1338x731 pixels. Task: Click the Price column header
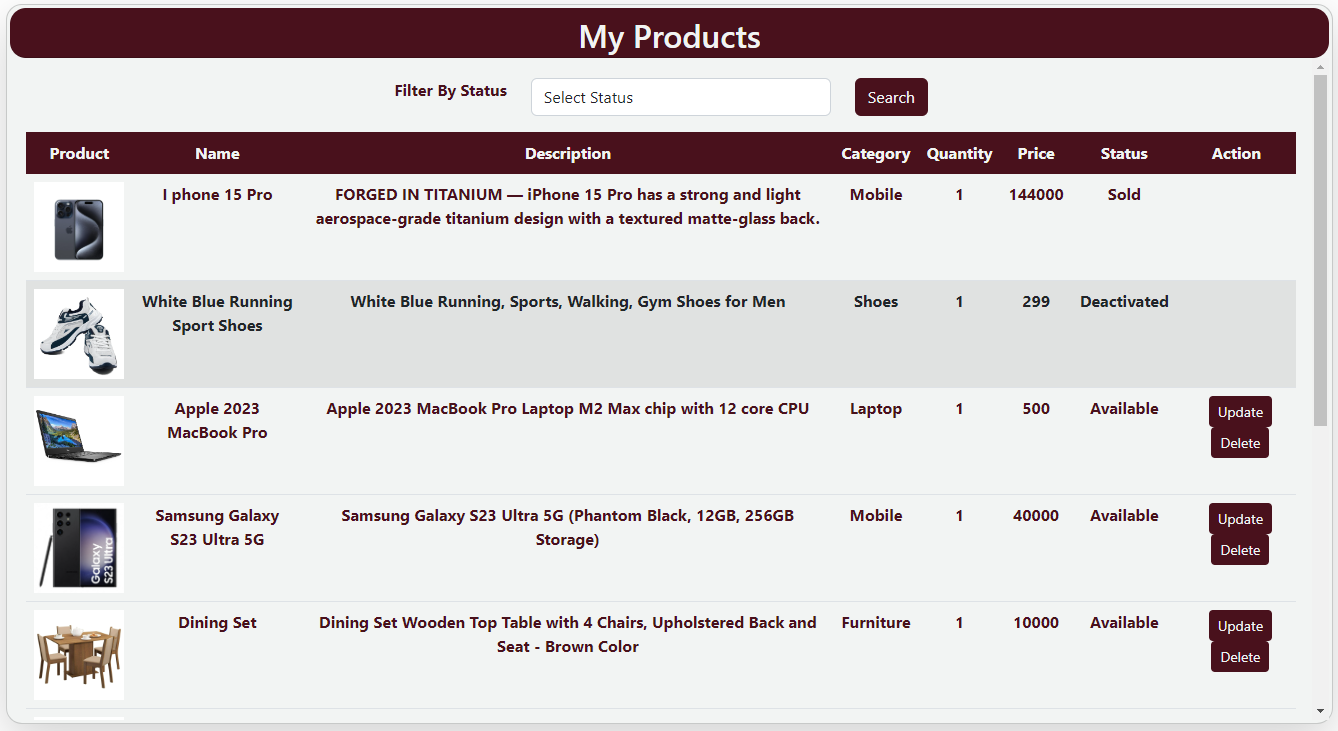point(1036,153)
